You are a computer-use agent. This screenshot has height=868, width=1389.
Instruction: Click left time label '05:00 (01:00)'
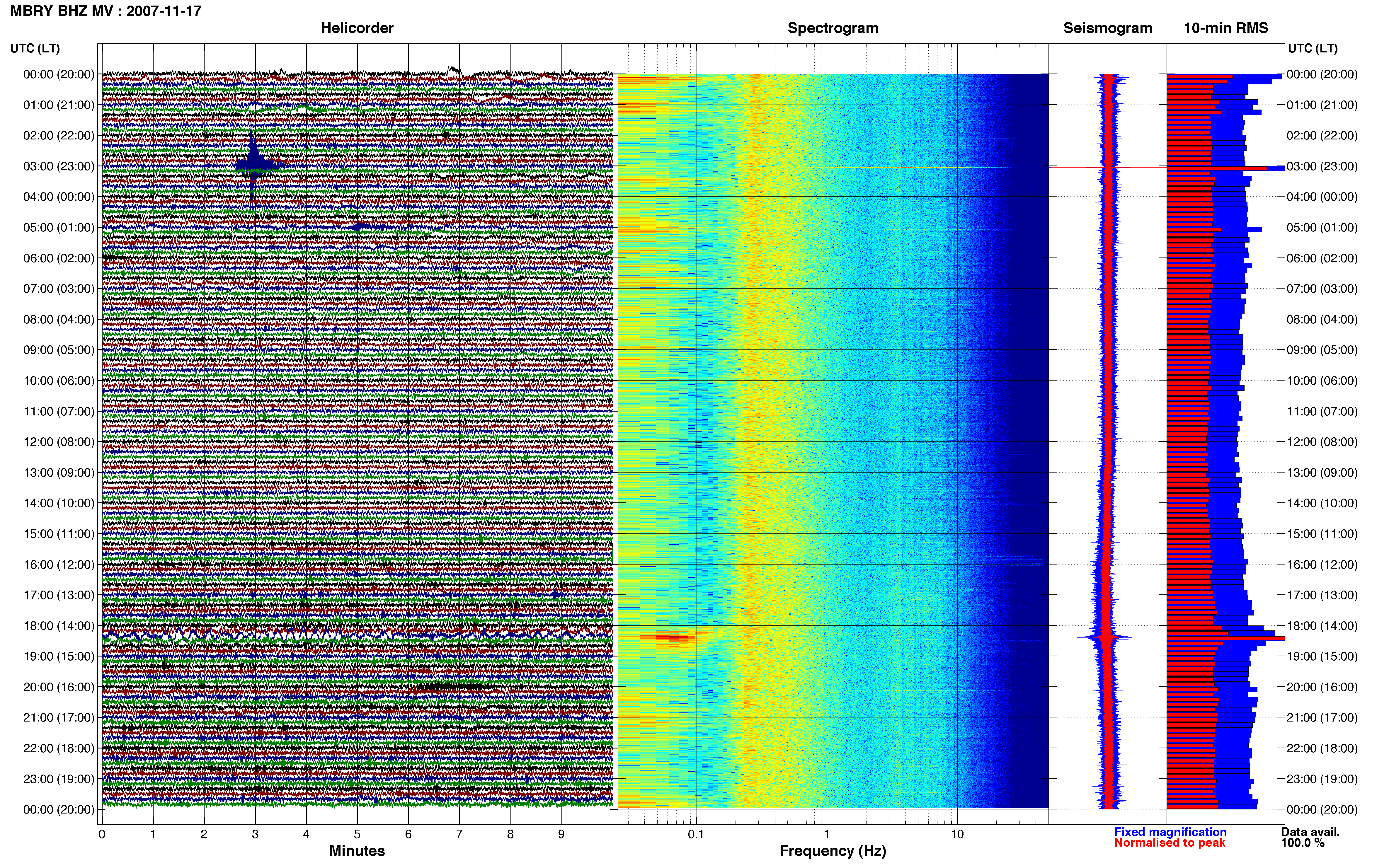pyautogui.click(x=59, y=227)
